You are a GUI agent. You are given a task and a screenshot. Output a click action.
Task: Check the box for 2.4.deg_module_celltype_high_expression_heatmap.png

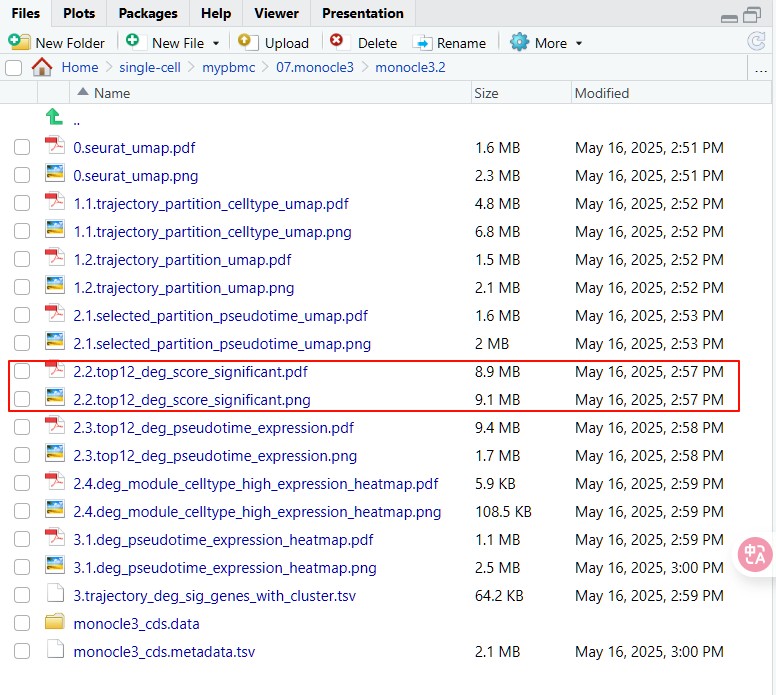[x=22, y=511]
